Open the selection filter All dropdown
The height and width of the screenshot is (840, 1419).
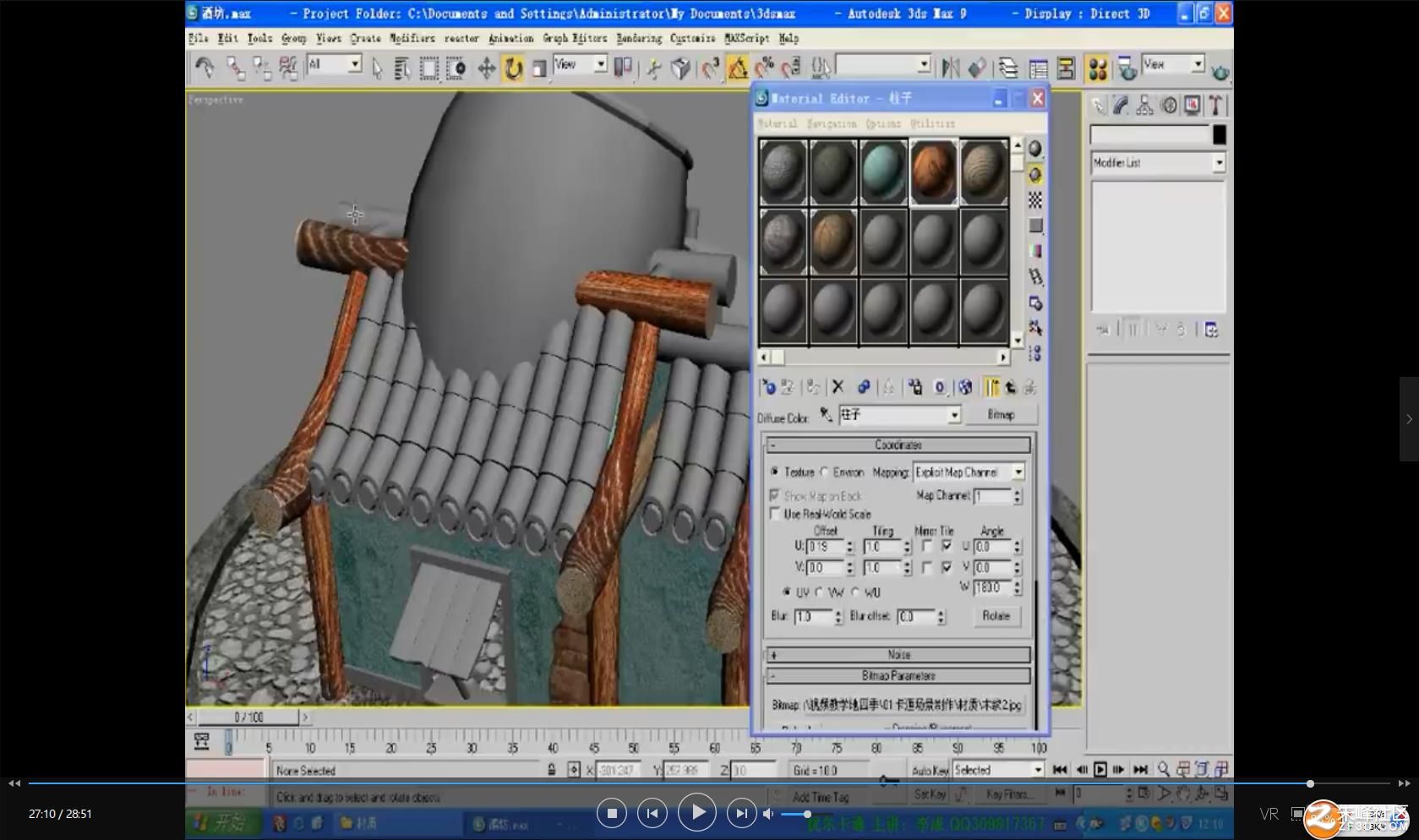tap(335, 65)
